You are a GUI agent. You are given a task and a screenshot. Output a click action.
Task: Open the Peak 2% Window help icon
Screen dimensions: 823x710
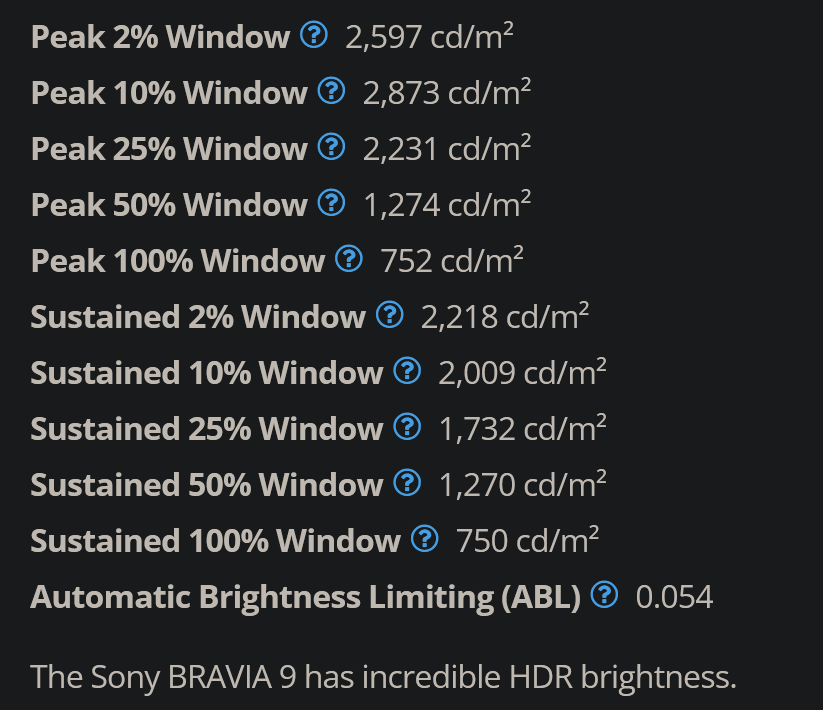pos(313,34)
